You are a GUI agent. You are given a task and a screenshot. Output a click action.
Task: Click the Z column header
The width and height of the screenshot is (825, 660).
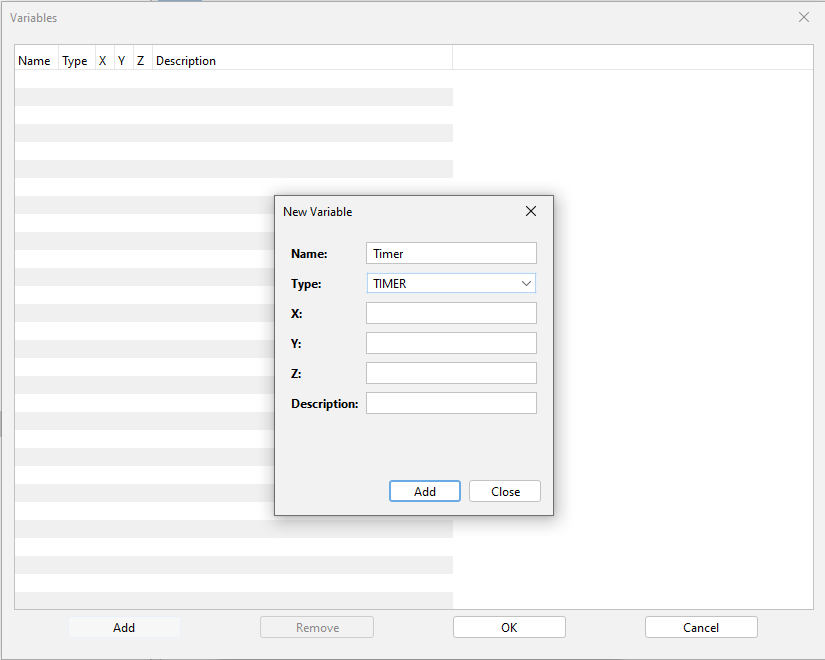tap(142, 61)
